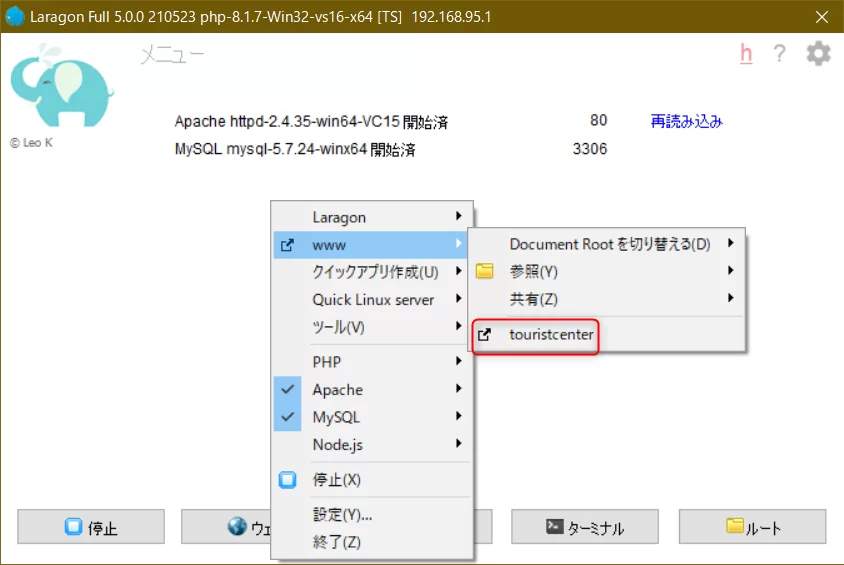Click MySQL mysql-5.7.24 status text
Screen dimensions: 844x565
coord(295,149)
